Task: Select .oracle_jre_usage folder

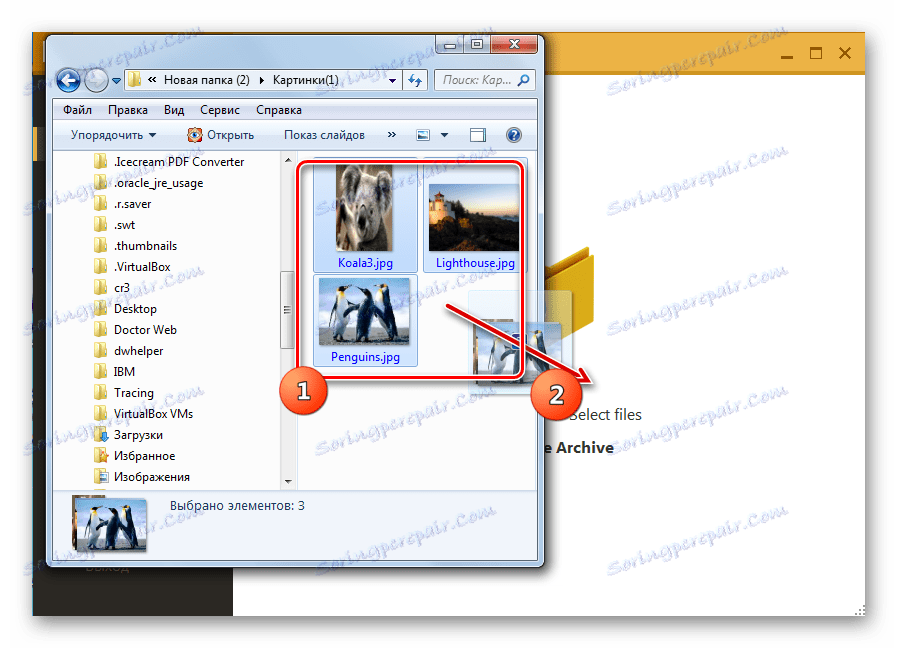Action: pos(158,183)
